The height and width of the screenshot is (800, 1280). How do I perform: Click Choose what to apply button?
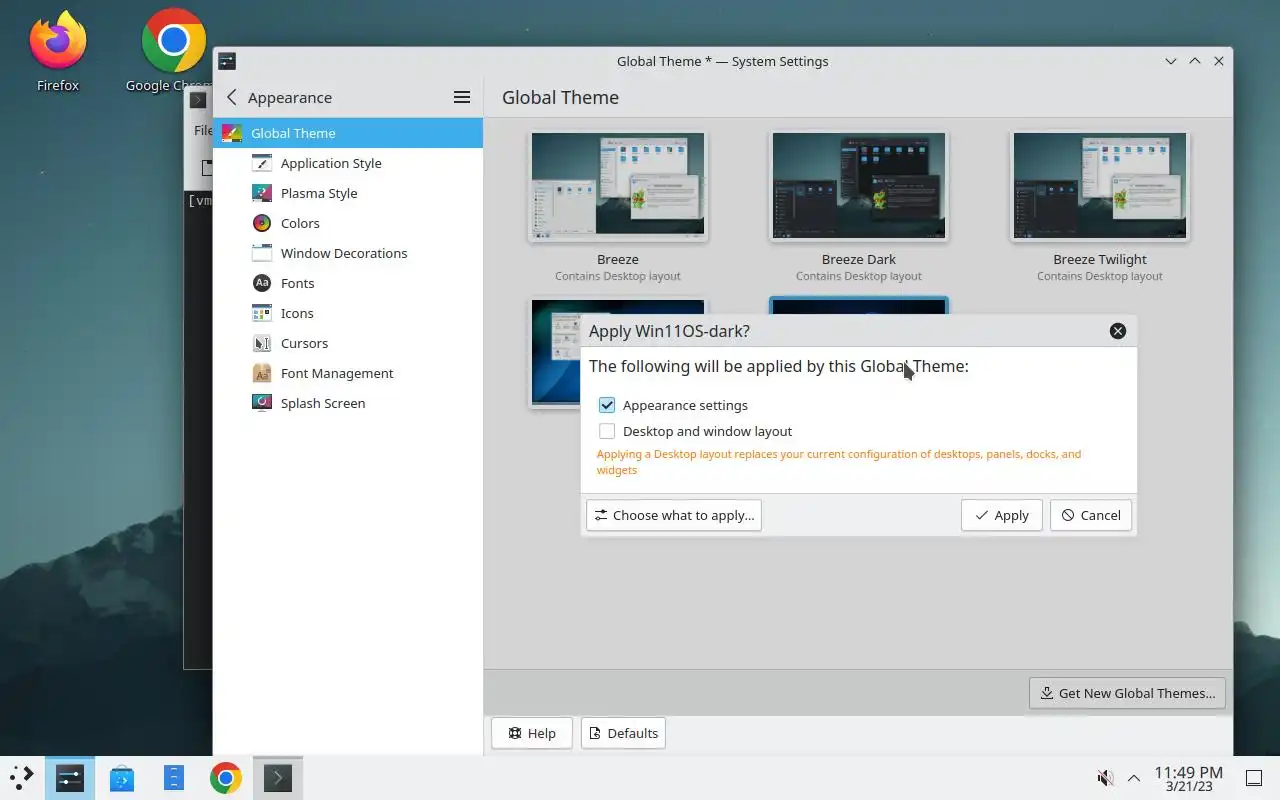click(674, 515)
